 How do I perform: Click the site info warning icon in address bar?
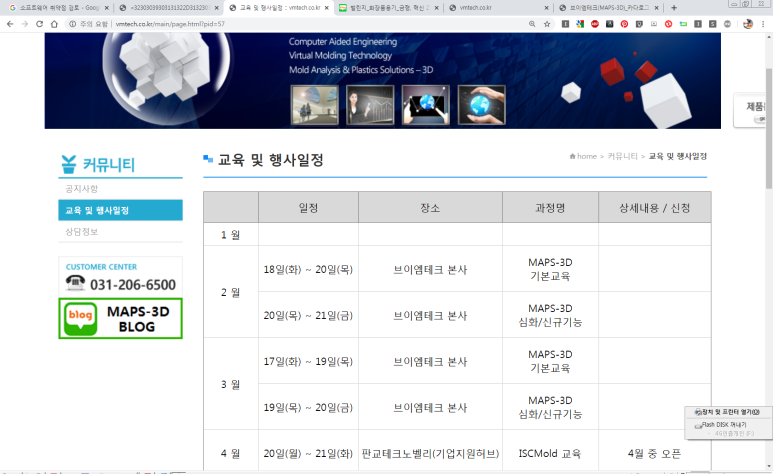(72, 24)
